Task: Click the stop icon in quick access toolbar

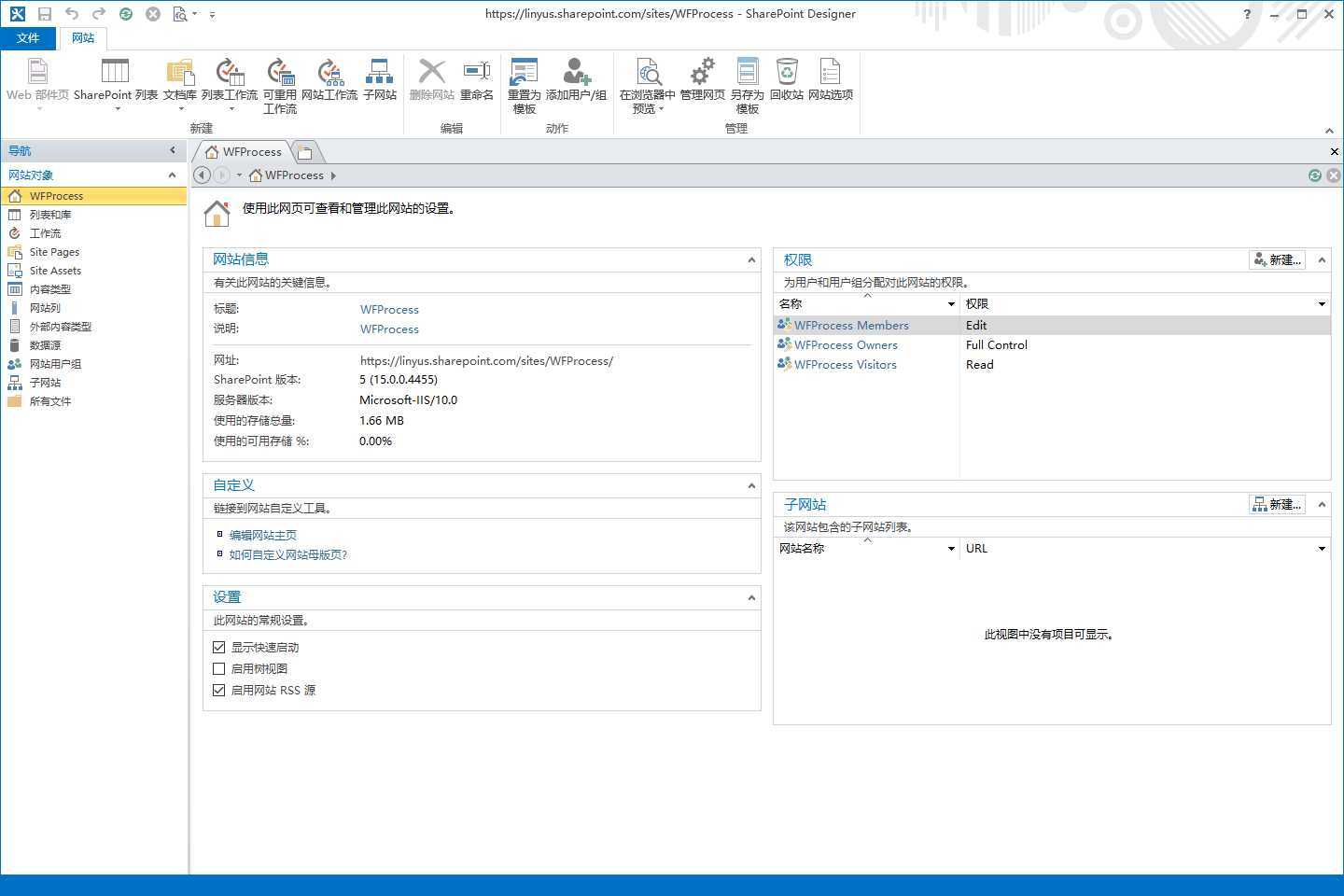Action: tap(153, 14)
